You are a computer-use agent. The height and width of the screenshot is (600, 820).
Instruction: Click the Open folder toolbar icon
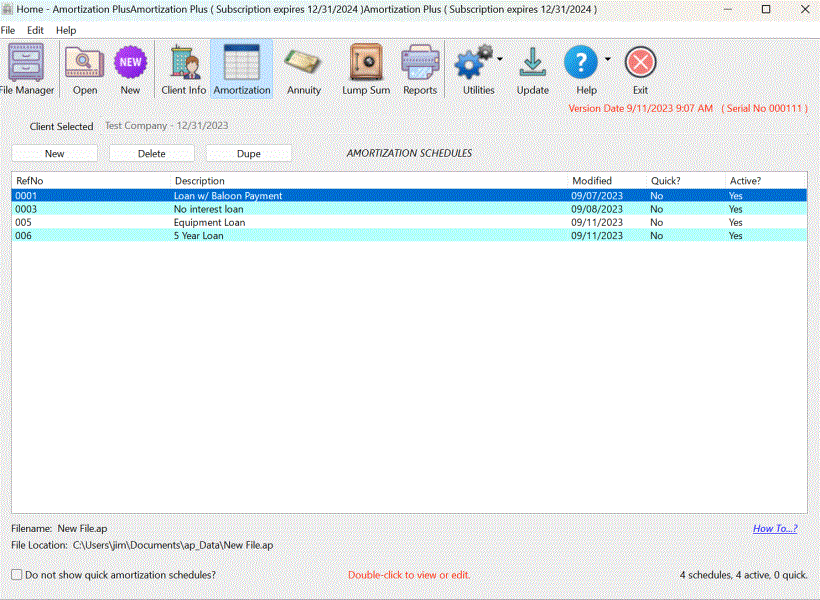point(84,63)
